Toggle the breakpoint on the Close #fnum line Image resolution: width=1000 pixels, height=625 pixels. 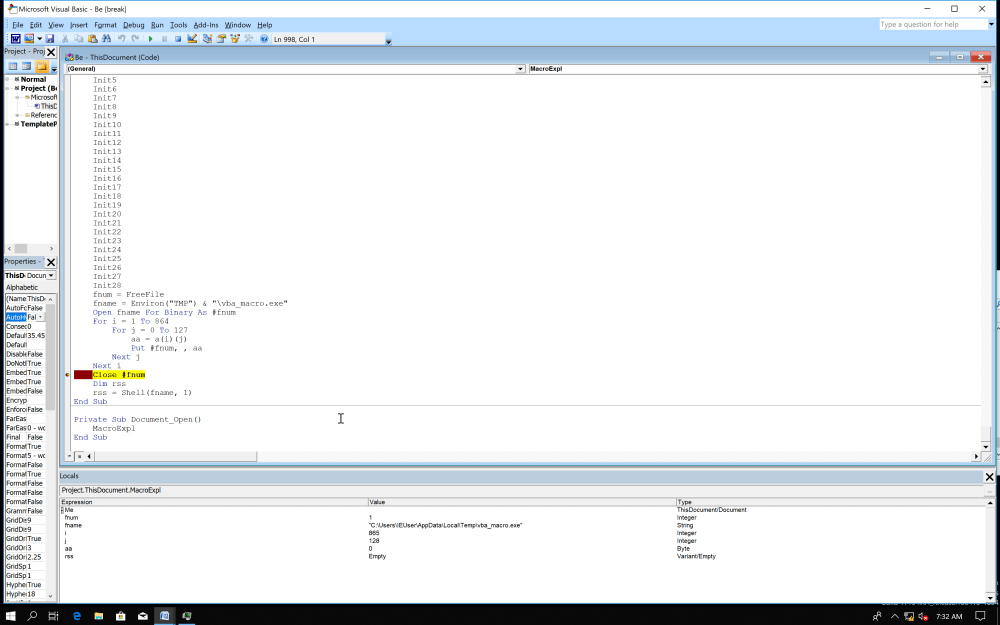coord(67,374)
